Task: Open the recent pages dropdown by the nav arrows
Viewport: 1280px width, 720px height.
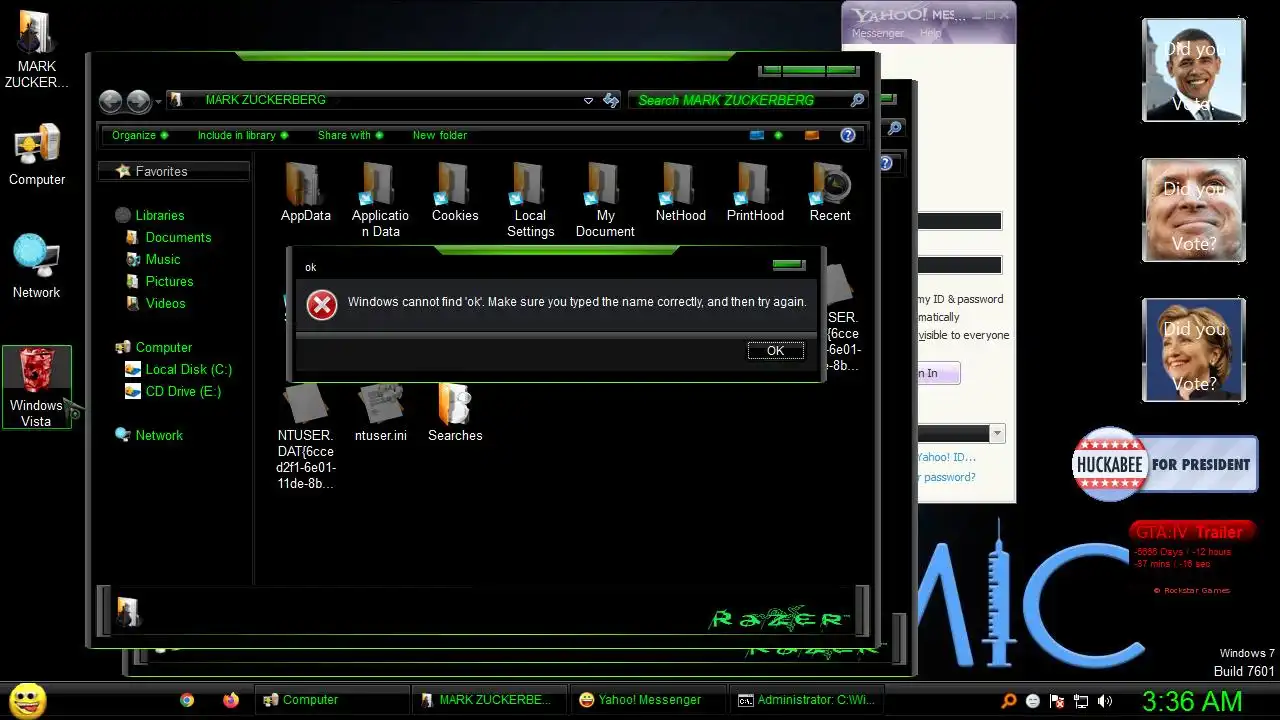Action: [x=158, y=102]
